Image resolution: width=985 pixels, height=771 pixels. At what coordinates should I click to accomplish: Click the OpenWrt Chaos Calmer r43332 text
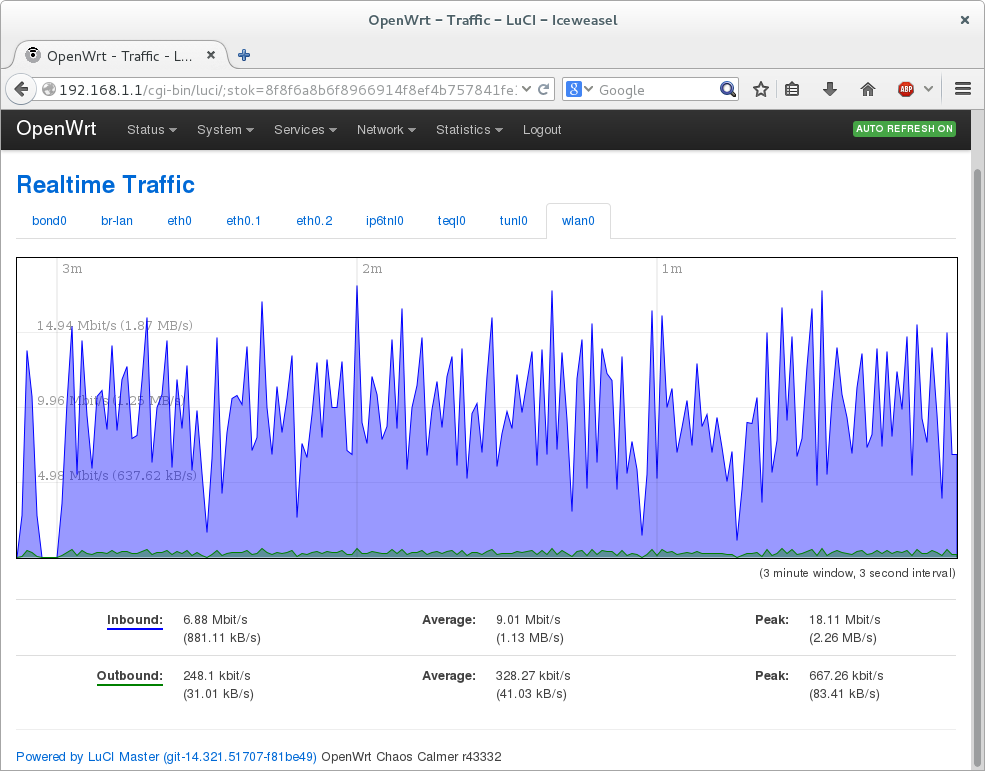click(x=411, y=757)
